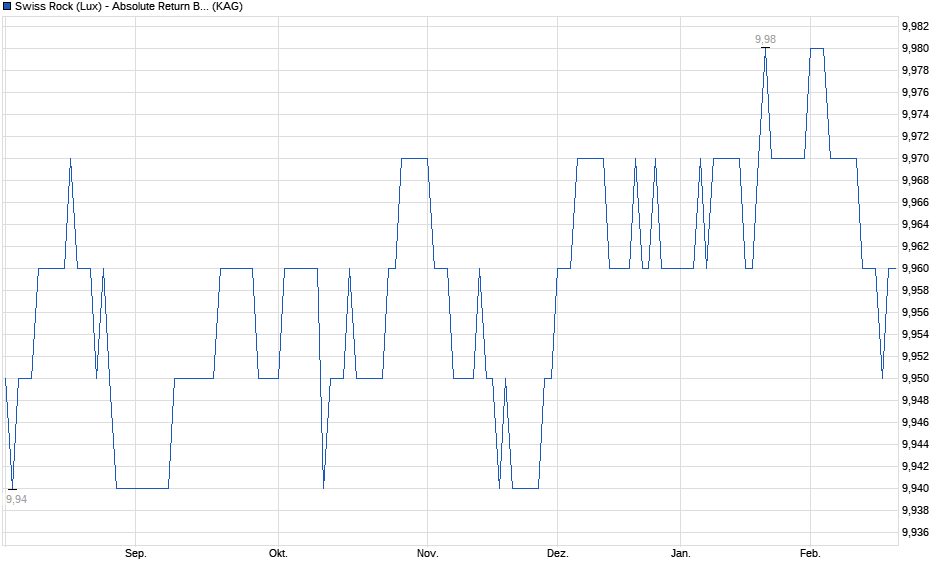Screen dimensions: 940x579
Task: Click the 9,950 price axis value
Action: 915,377
